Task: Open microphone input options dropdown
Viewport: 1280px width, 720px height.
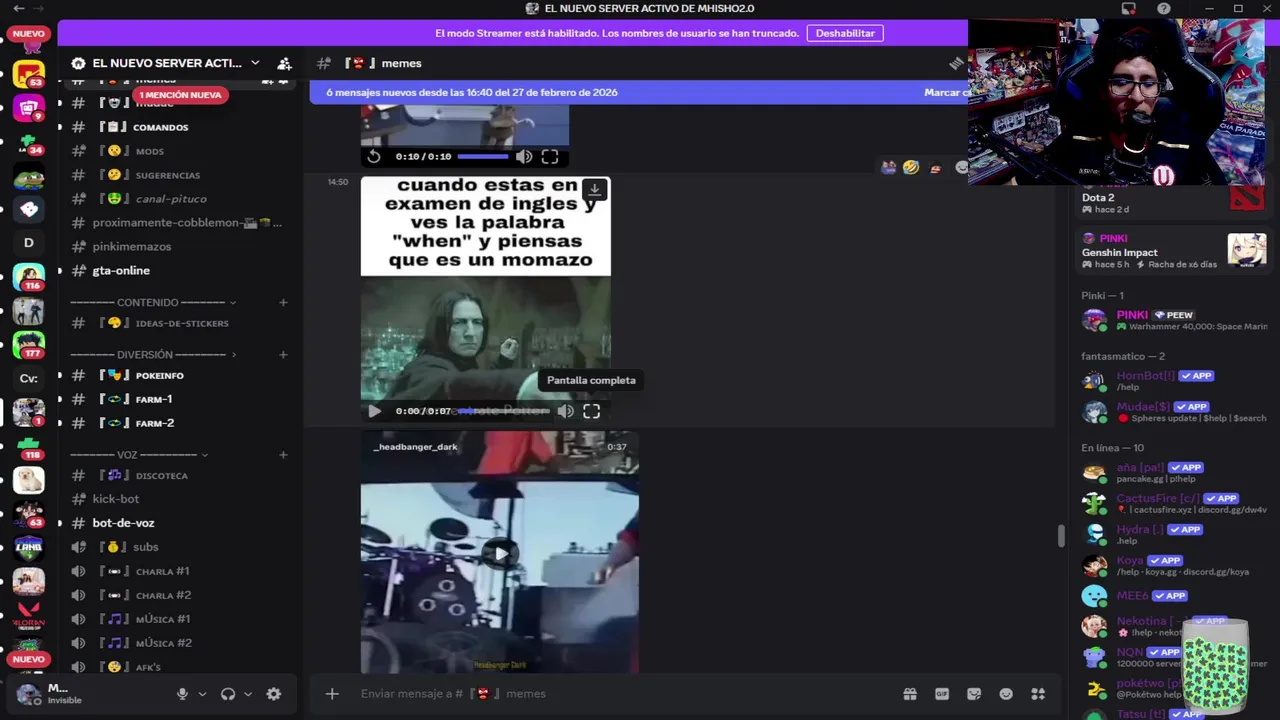Action: tap(202, 694)
